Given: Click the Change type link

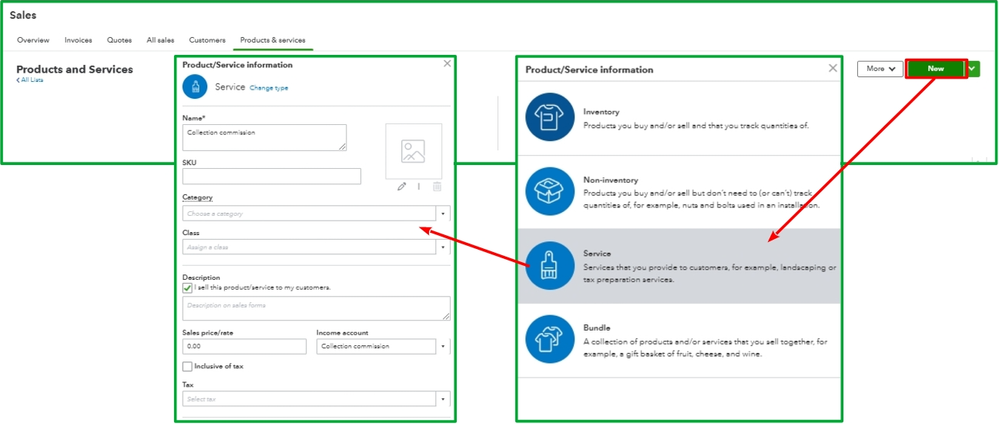Looking at the screenshot, I should (x=269, y=88).
